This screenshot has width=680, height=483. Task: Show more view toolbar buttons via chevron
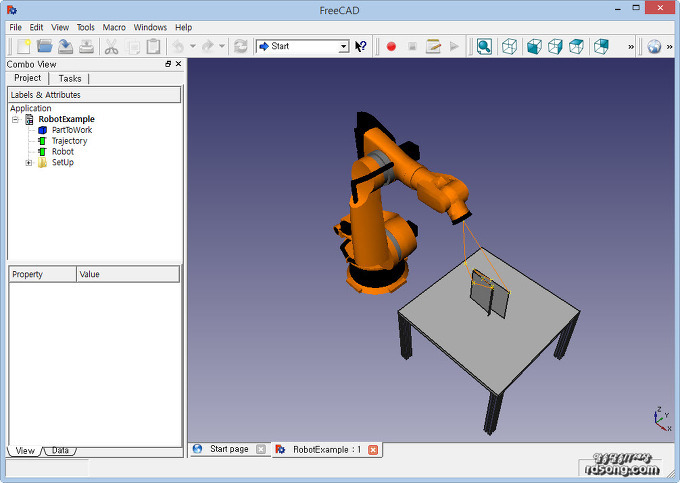tap(631, 47)
